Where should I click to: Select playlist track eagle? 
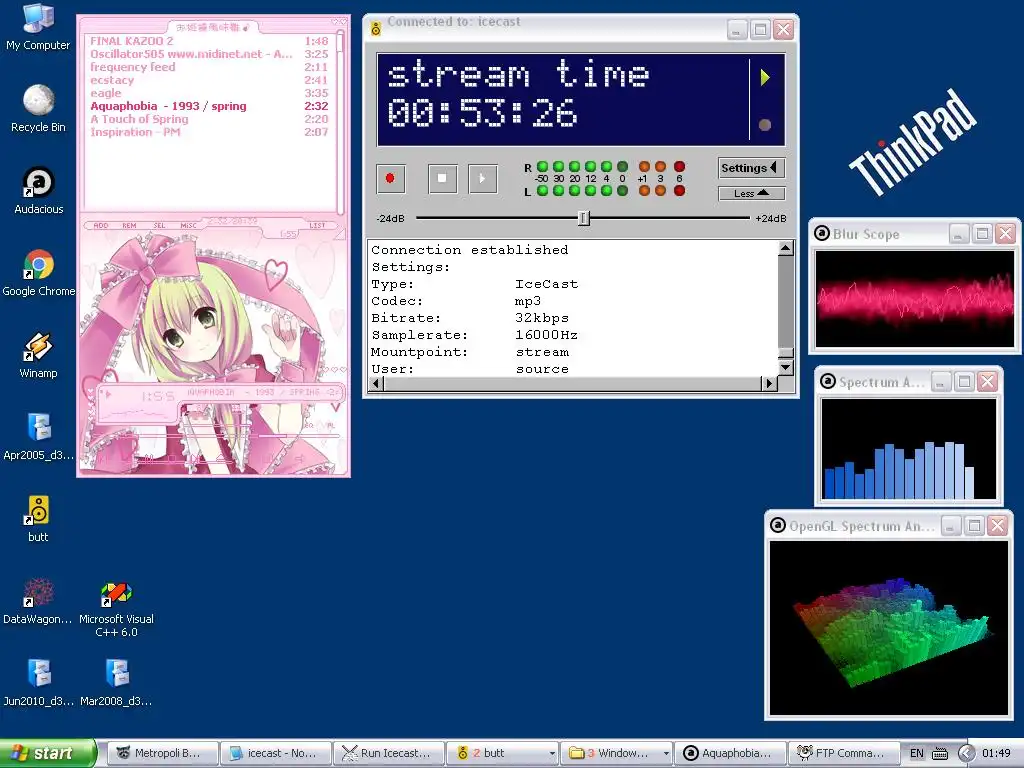(209, 93)
